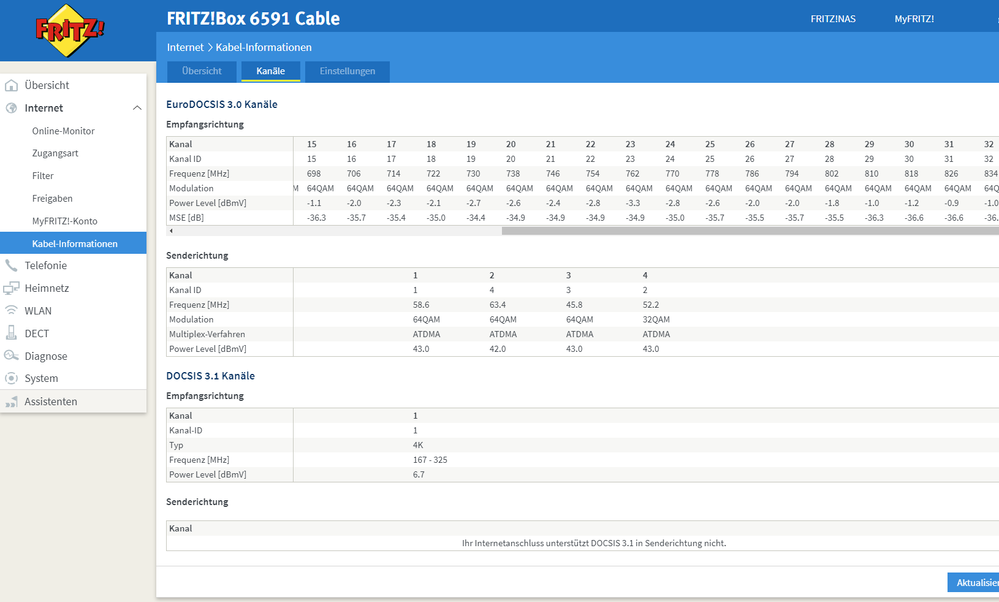Screen dimensions: 999x602
Task: Click Kabel-Informationen in the breadcrumb
Action: click(x=263, y=48)
